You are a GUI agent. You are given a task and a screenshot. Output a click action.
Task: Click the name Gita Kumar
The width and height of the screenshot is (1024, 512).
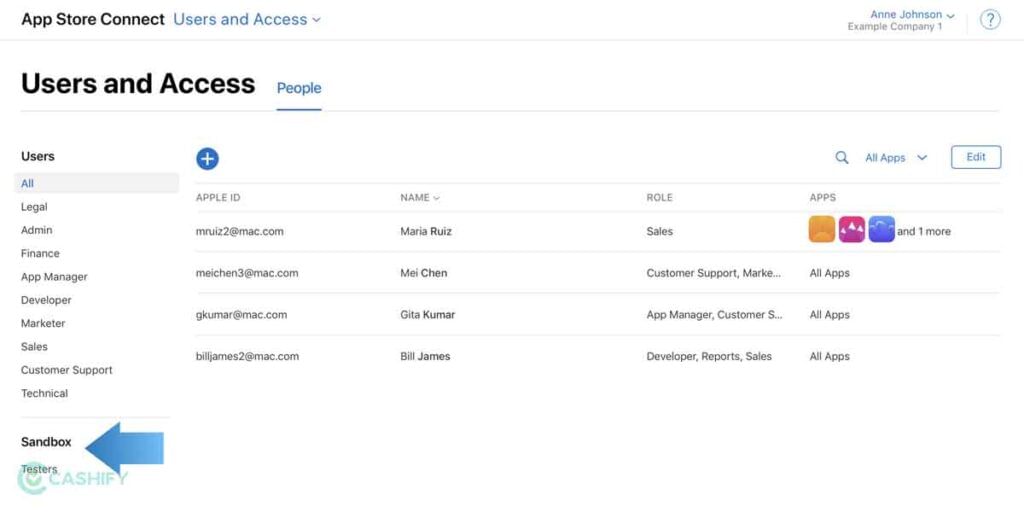[428, 315]
